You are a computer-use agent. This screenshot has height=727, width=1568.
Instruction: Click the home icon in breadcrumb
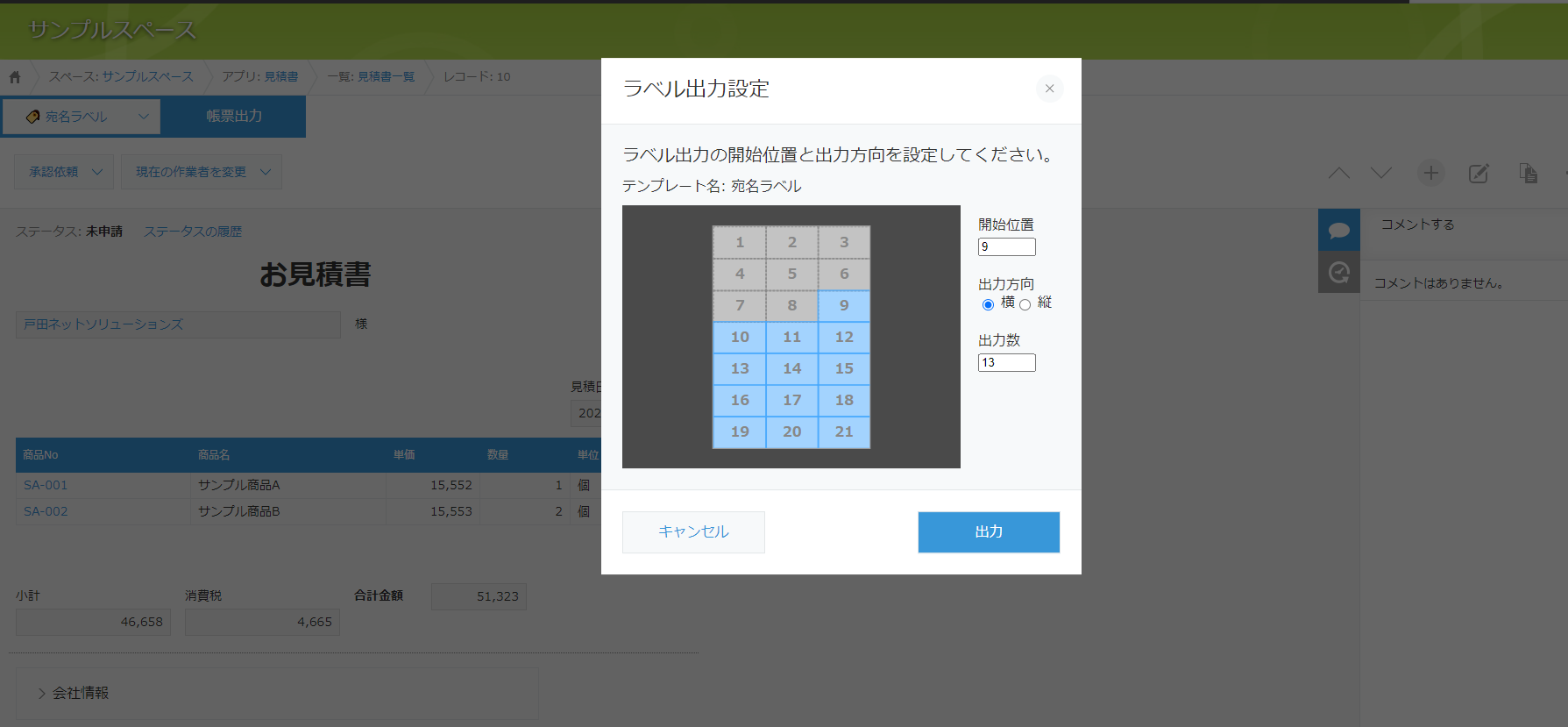[x=15, y=77]
